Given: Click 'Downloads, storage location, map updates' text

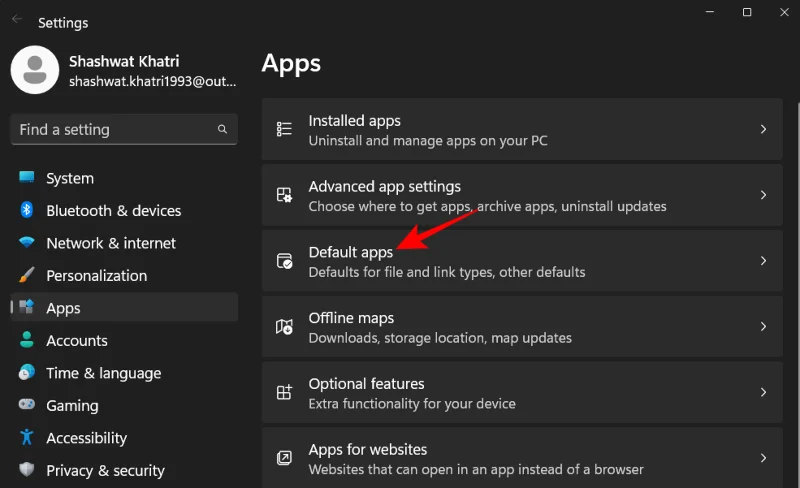Looking at the screenshot, I should pyautogui.click(x=440, y=338).
